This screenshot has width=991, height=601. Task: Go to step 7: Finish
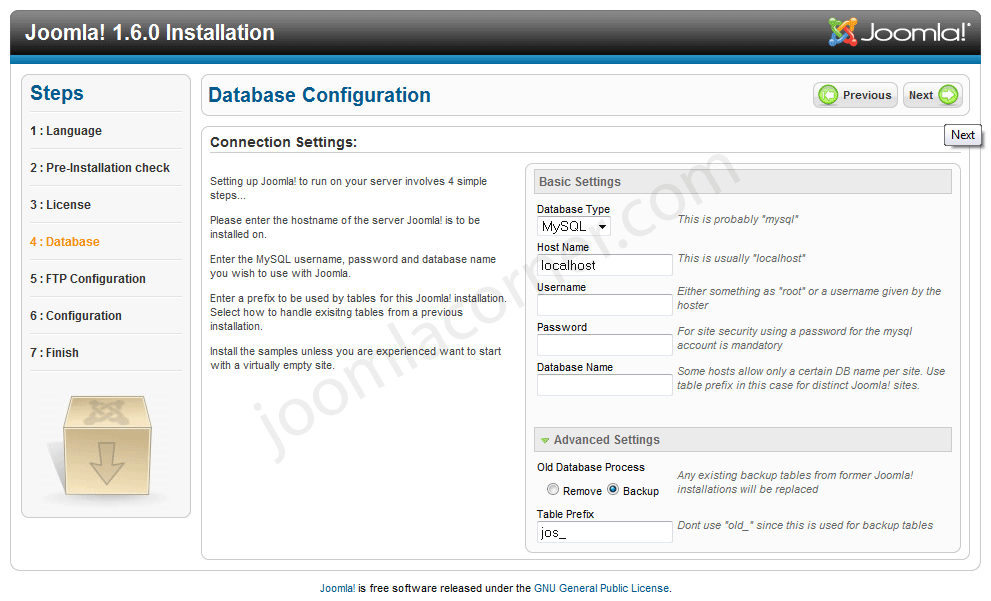(x=54, y=353)
